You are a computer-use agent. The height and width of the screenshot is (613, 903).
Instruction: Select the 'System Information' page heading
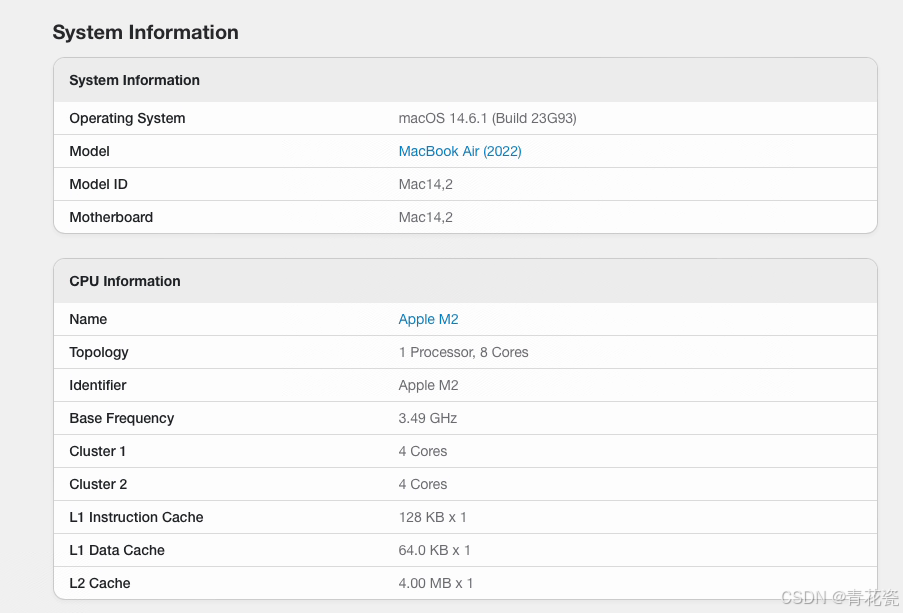pos(145,33)
